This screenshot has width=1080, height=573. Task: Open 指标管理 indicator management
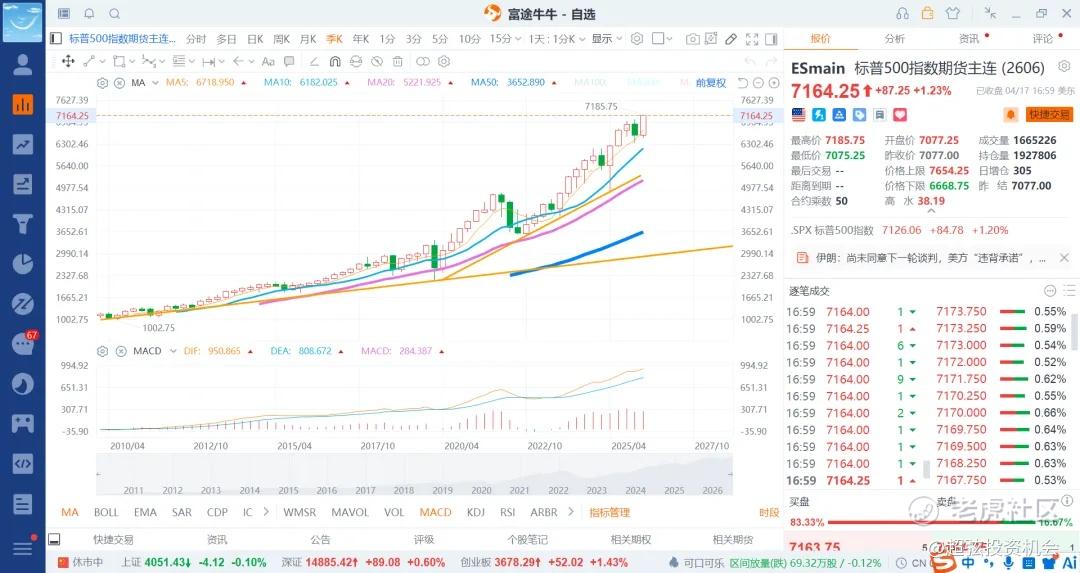610,512
